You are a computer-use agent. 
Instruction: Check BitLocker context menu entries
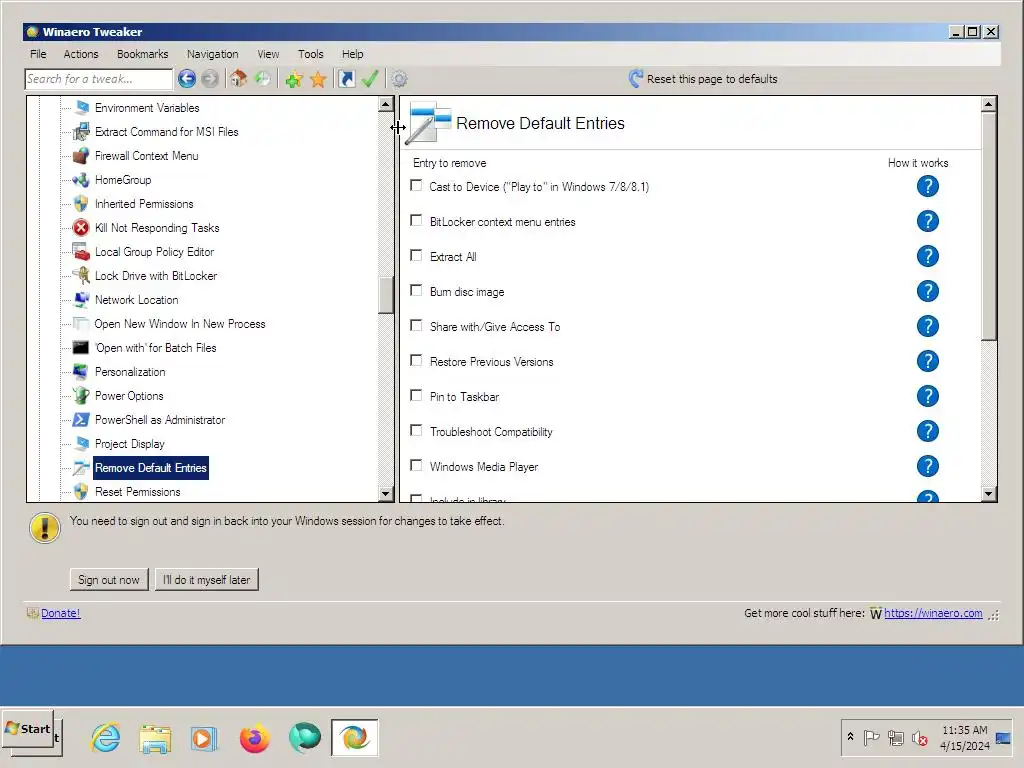[416, 220]
